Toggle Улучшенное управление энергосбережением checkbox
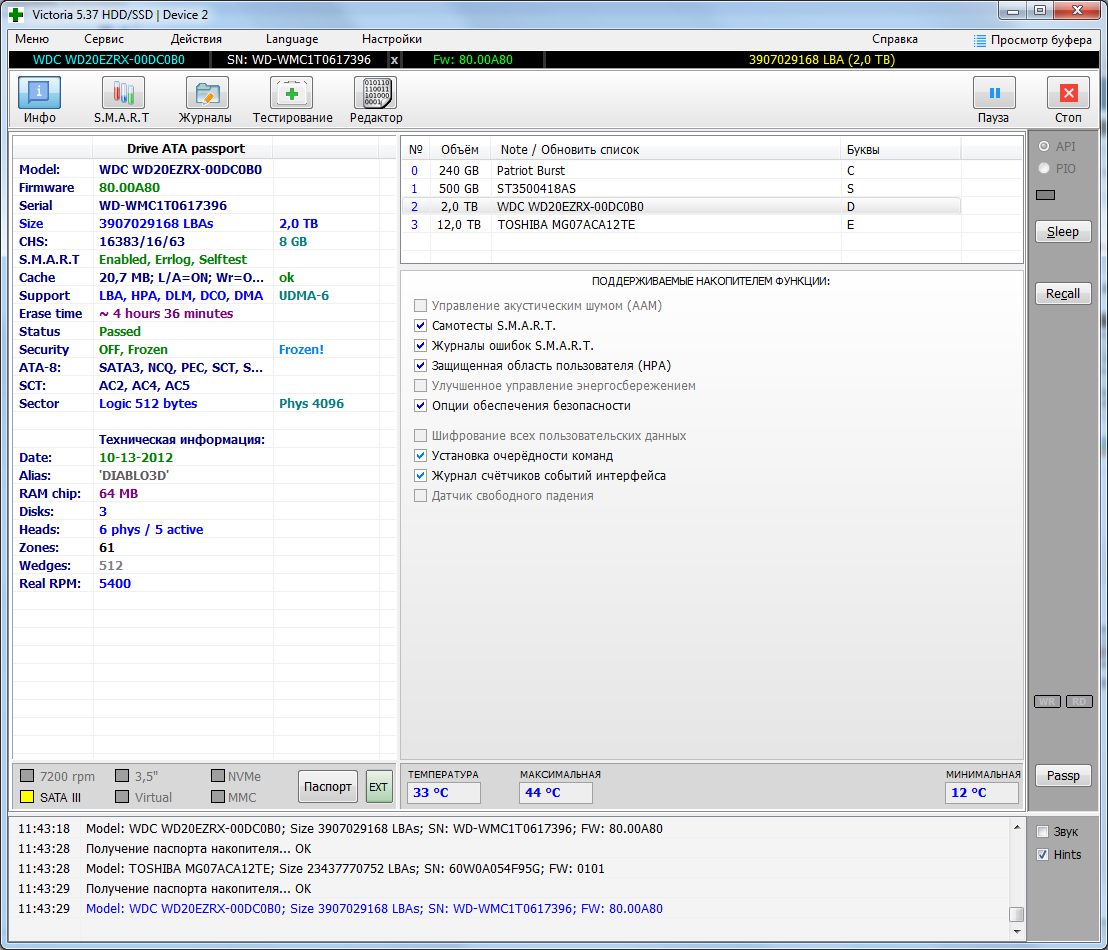The width and height of the screenshot is (1108, 950). point(420,385)
